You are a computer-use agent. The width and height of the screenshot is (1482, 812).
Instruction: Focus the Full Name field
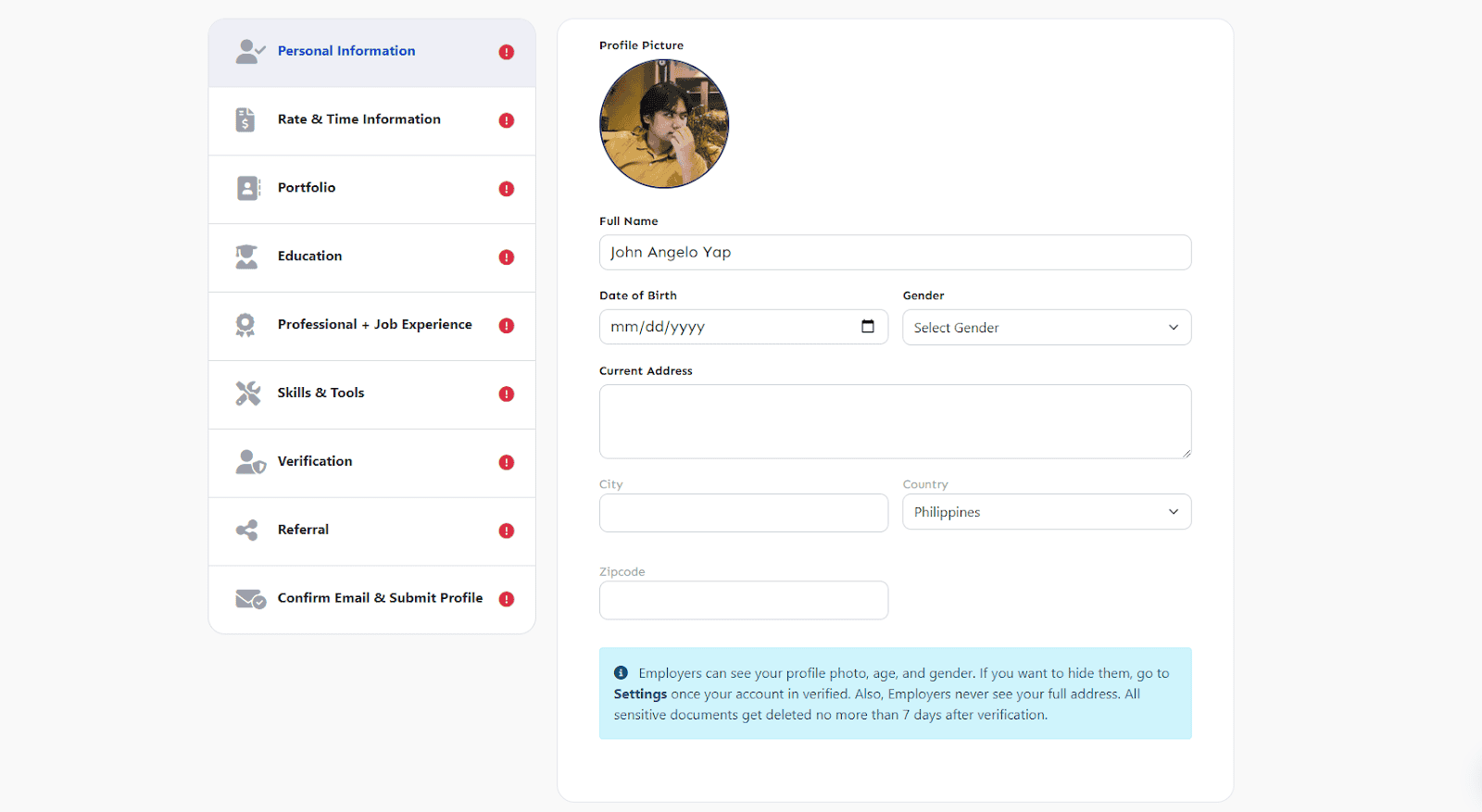click(x=895, y=253)
